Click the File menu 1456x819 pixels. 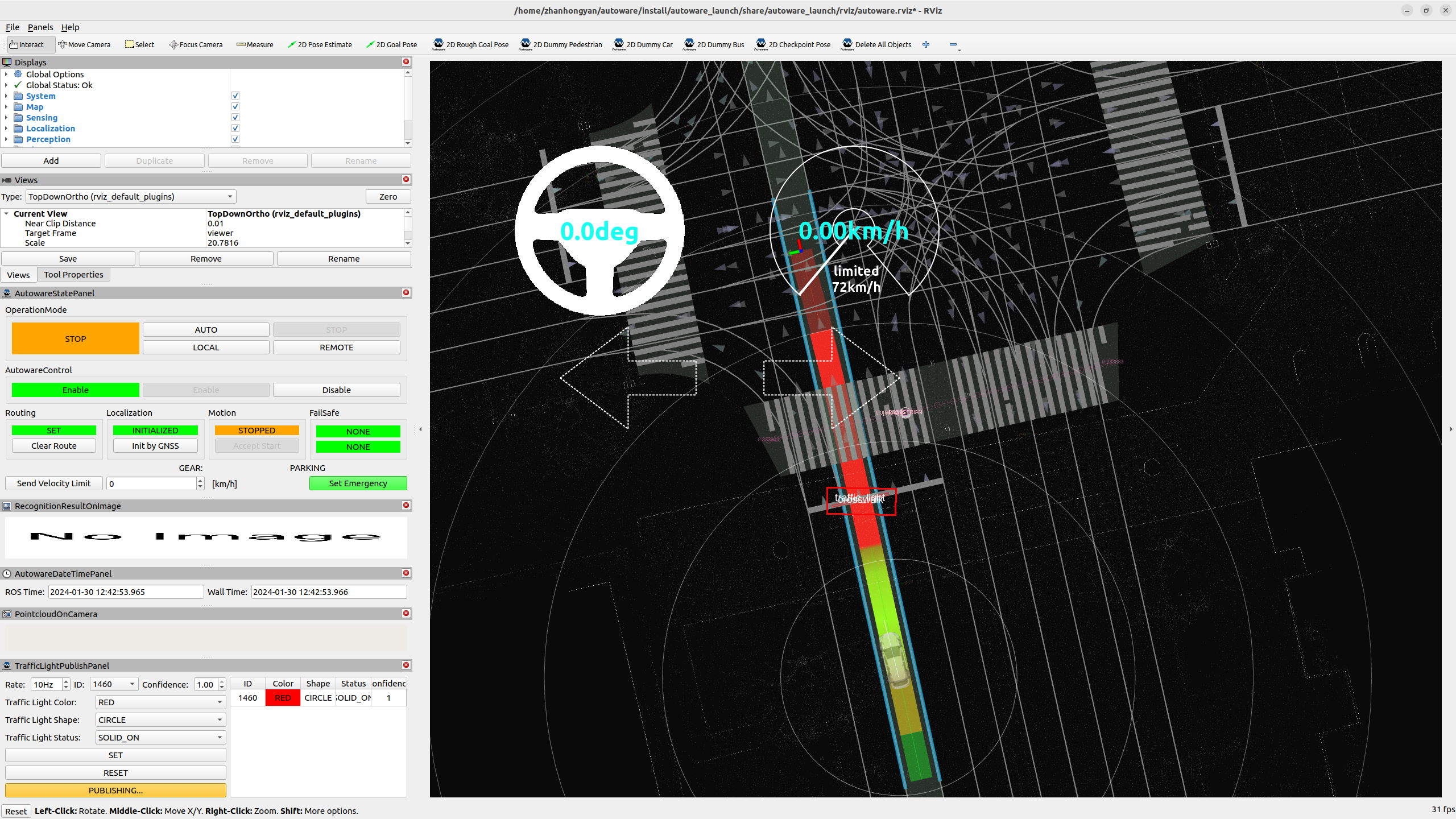[x=12, y=27]
